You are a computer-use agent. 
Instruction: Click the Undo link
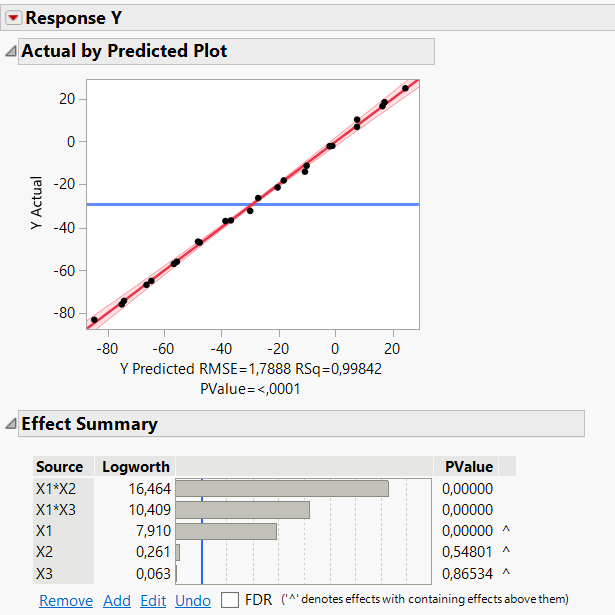point(193,601)
